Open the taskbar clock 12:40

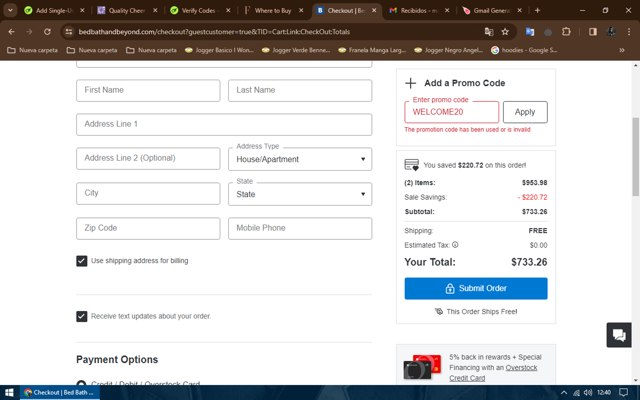click(604, 393)
